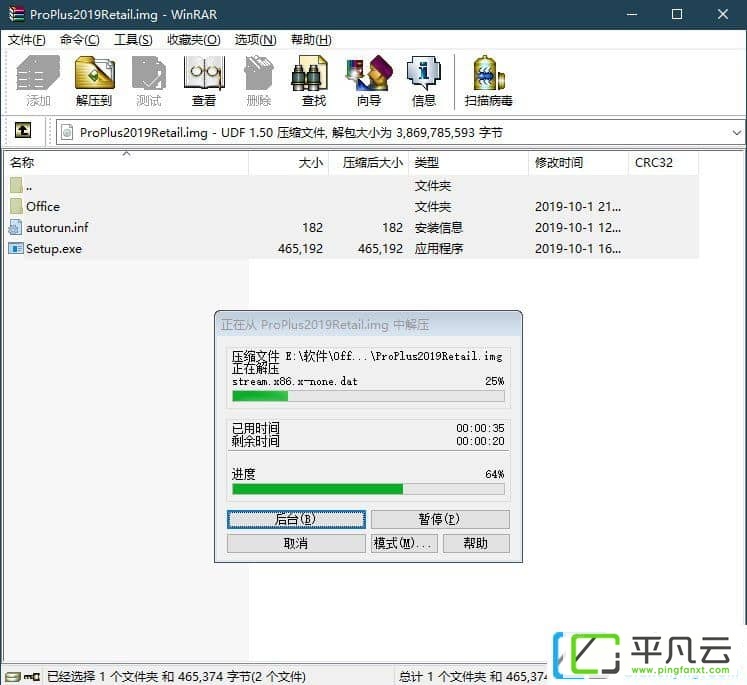Viewport: 747px width, 685px height.
Task: Go up one folder level arrow icon
Action: point(23,131)
